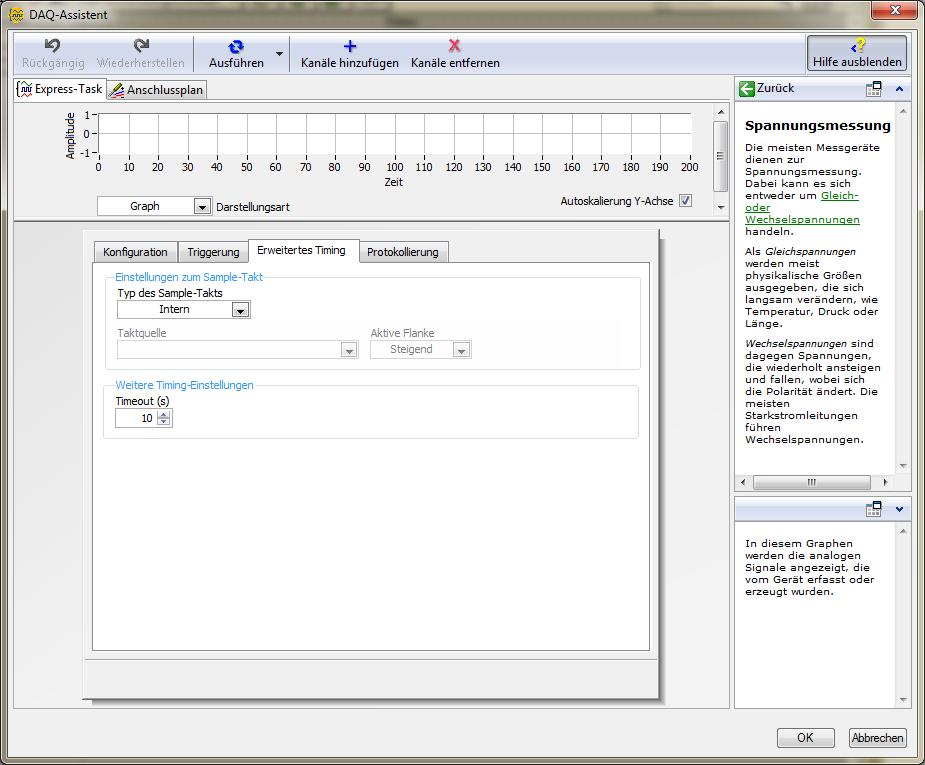Remove channels with Kanäle entfernen

pyautogui.click(x=455, y=54)
